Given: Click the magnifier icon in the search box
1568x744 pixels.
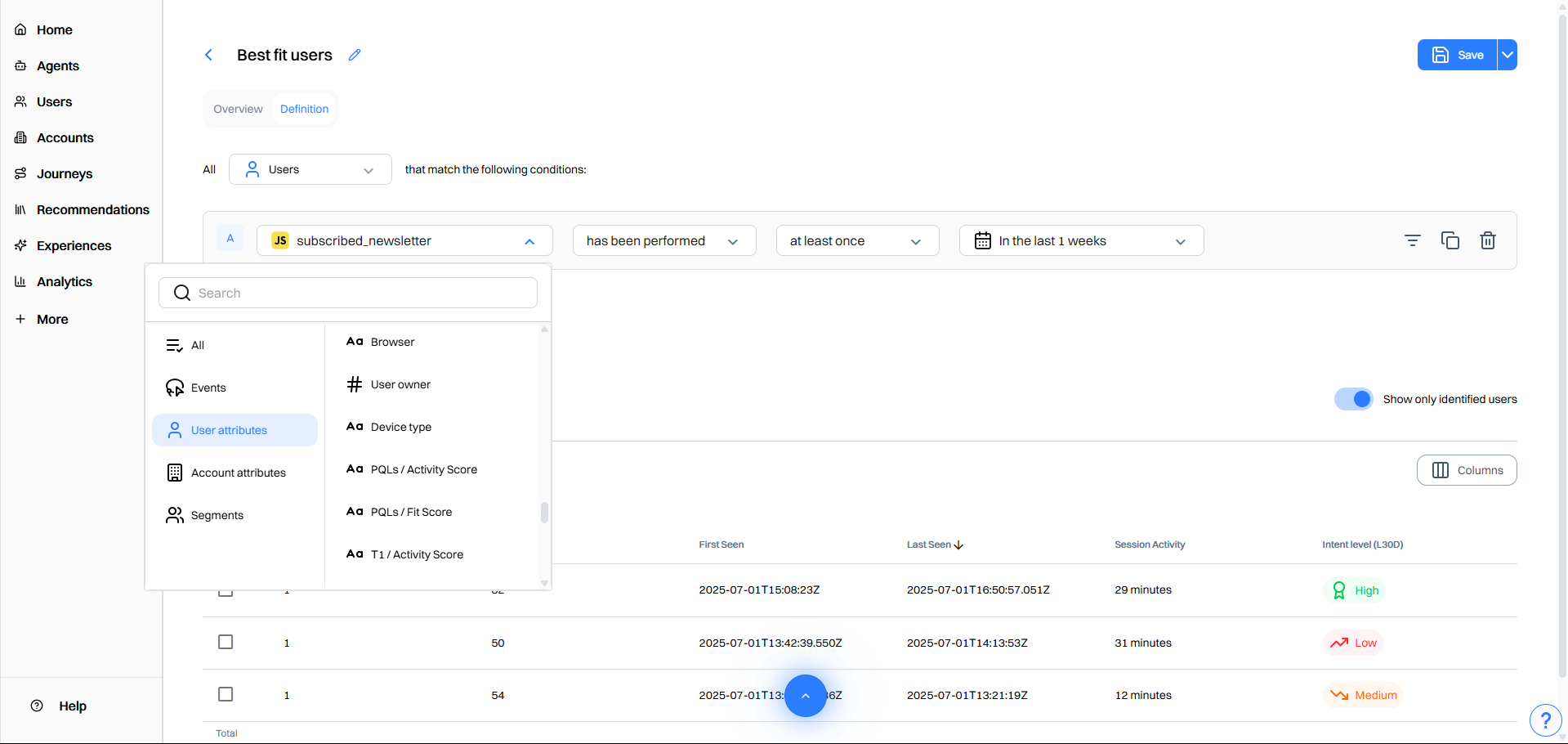Looking at the screenshot, I should [182, 293].
